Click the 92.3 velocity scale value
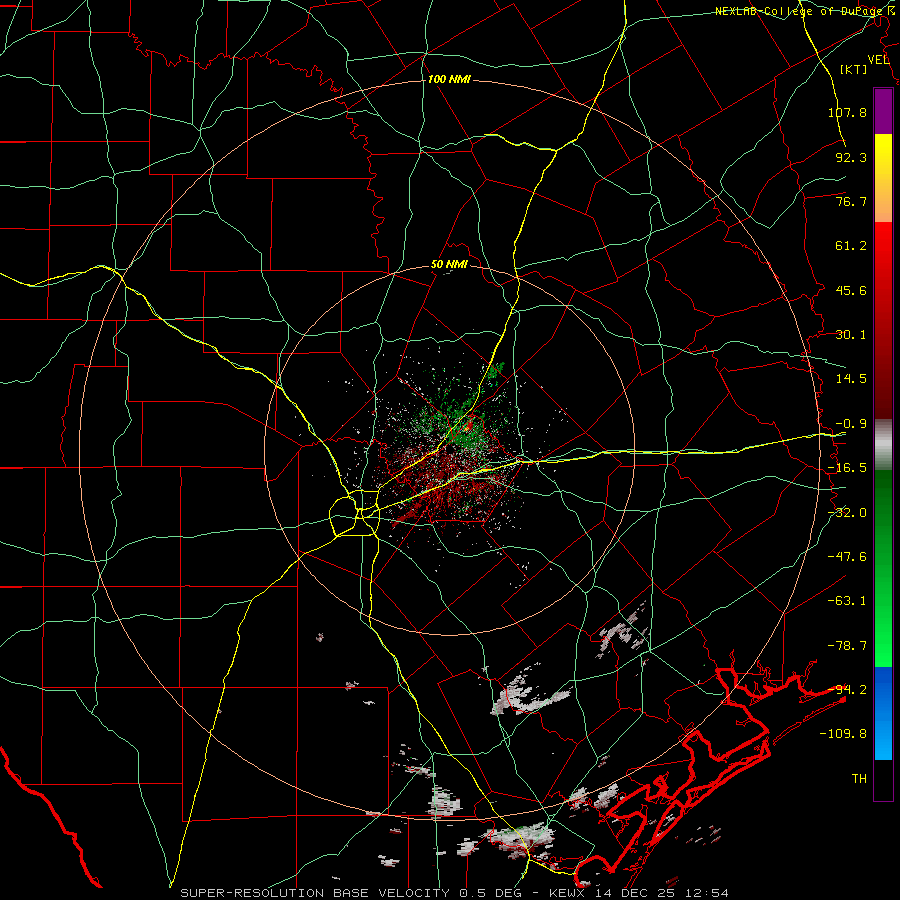The image size is (900, 900). point(851,157)
